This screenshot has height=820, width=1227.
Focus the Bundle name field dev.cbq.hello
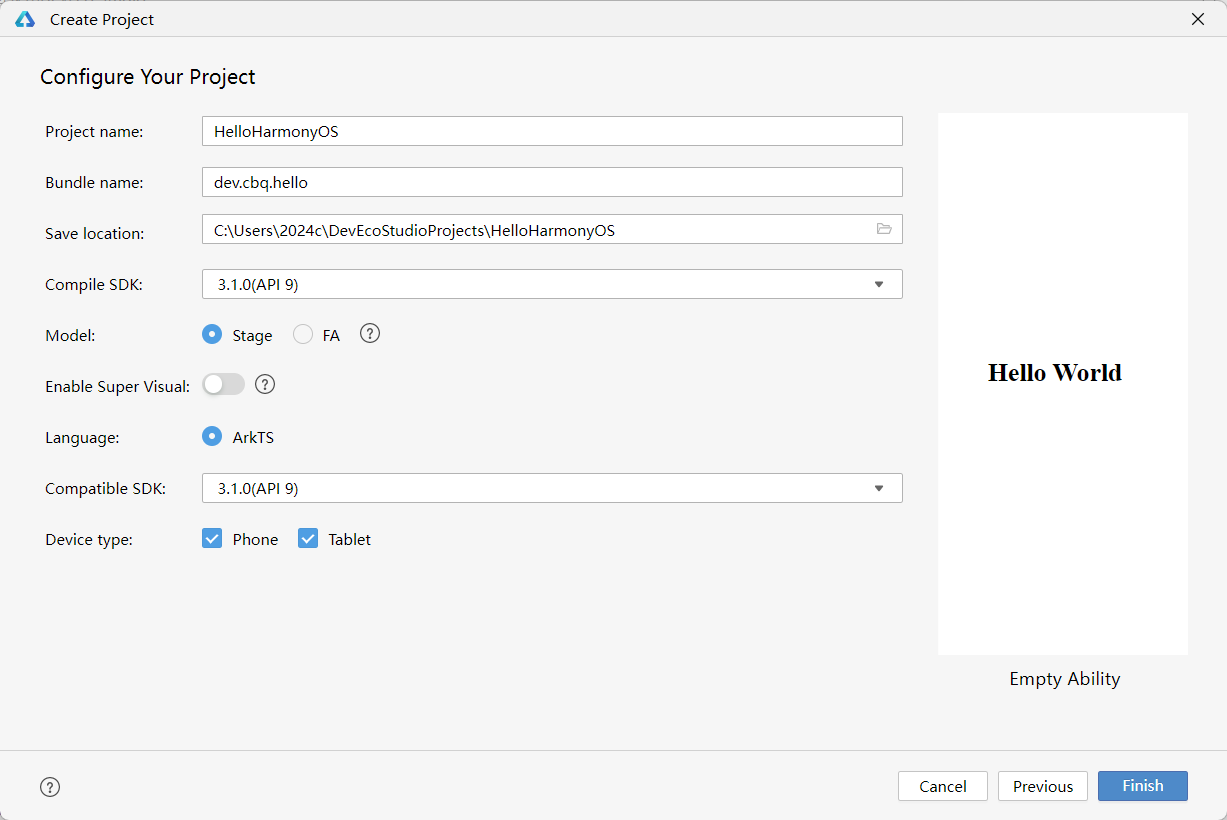click(552, 182)
